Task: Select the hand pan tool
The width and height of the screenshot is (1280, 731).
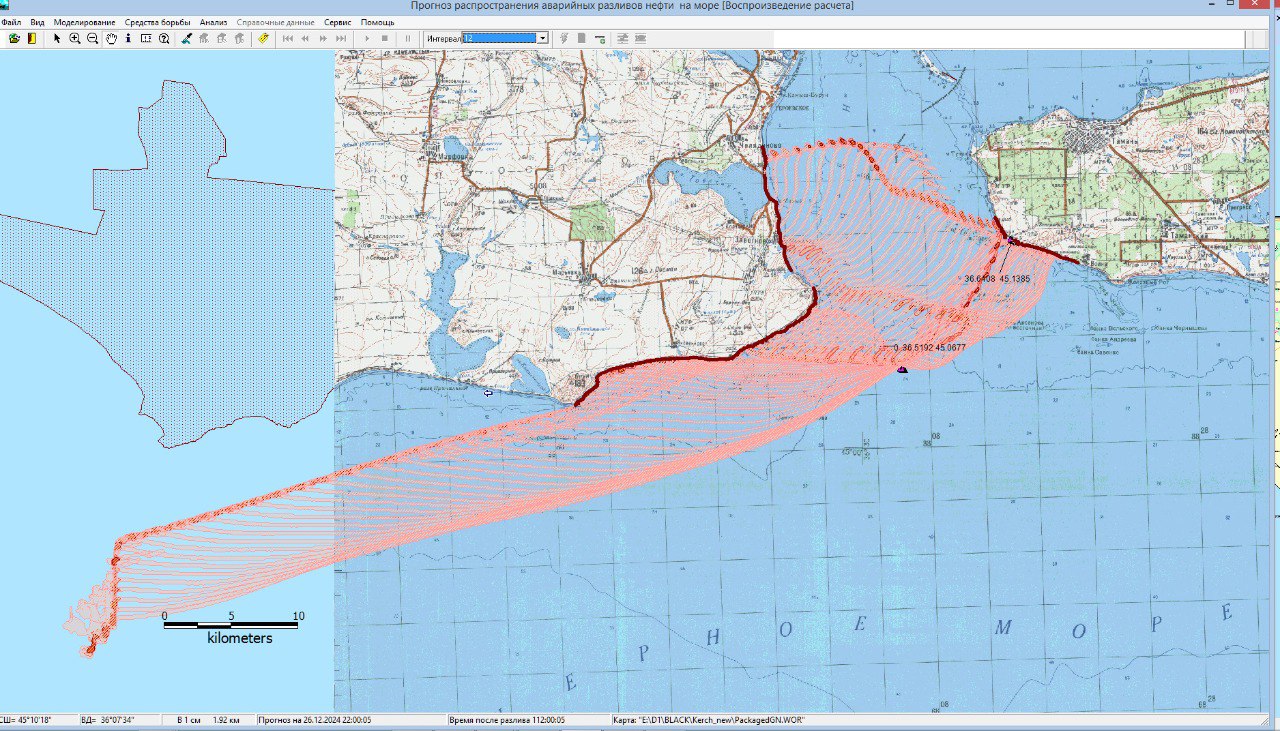Action: pyautogui.click(x=111, y=38)
